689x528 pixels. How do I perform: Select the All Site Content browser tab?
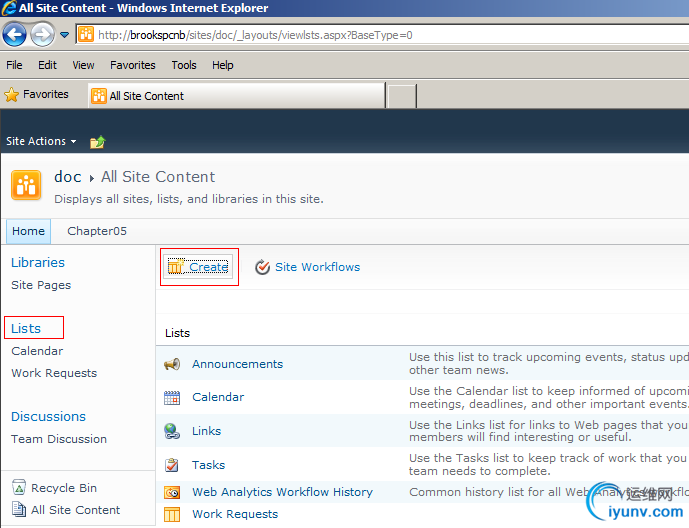(x=236, y=96)
